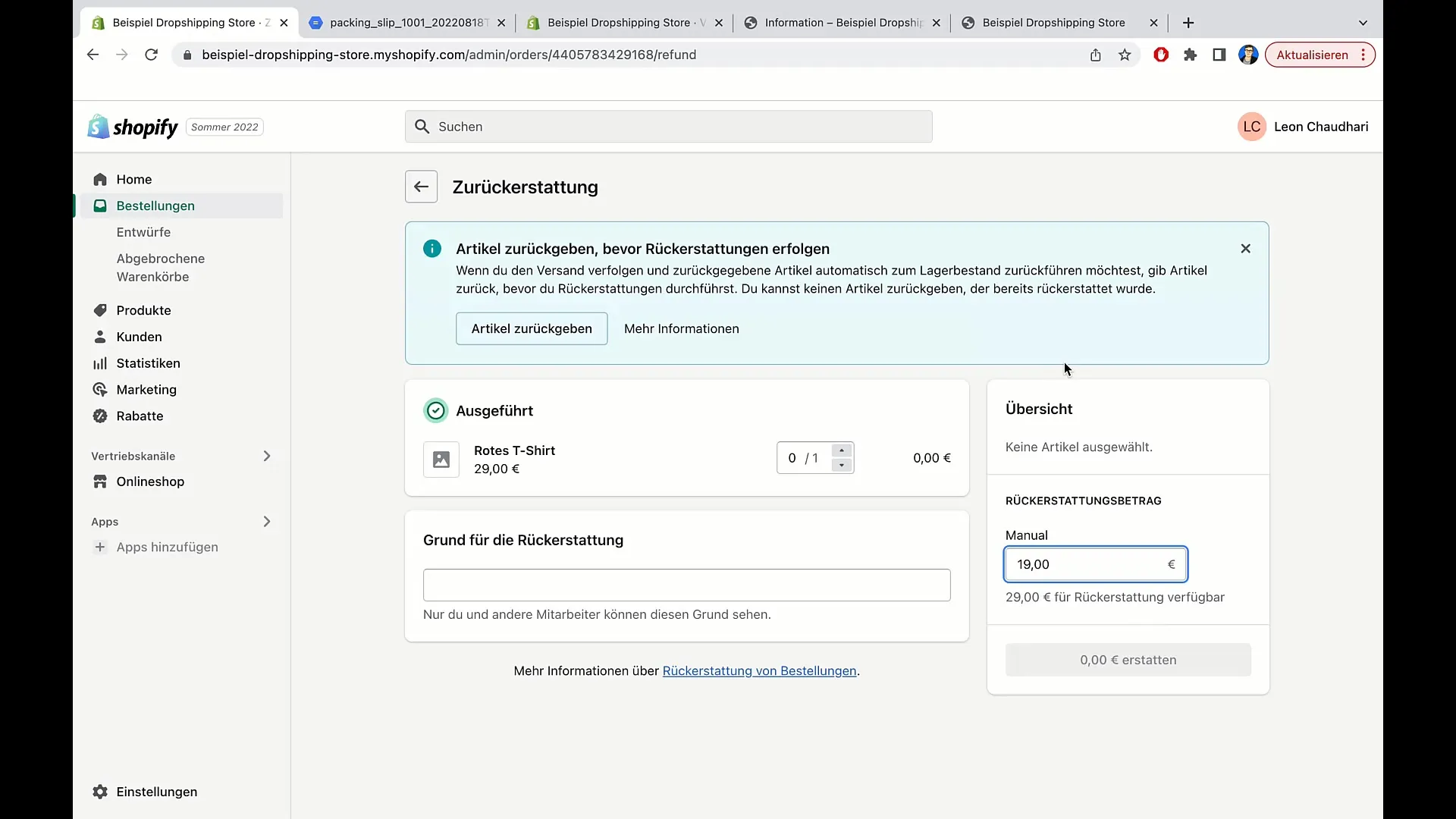1456x819 pixels.
Task: Click the Rotes T-Shirt image placeholder
Action: [441, 460]
